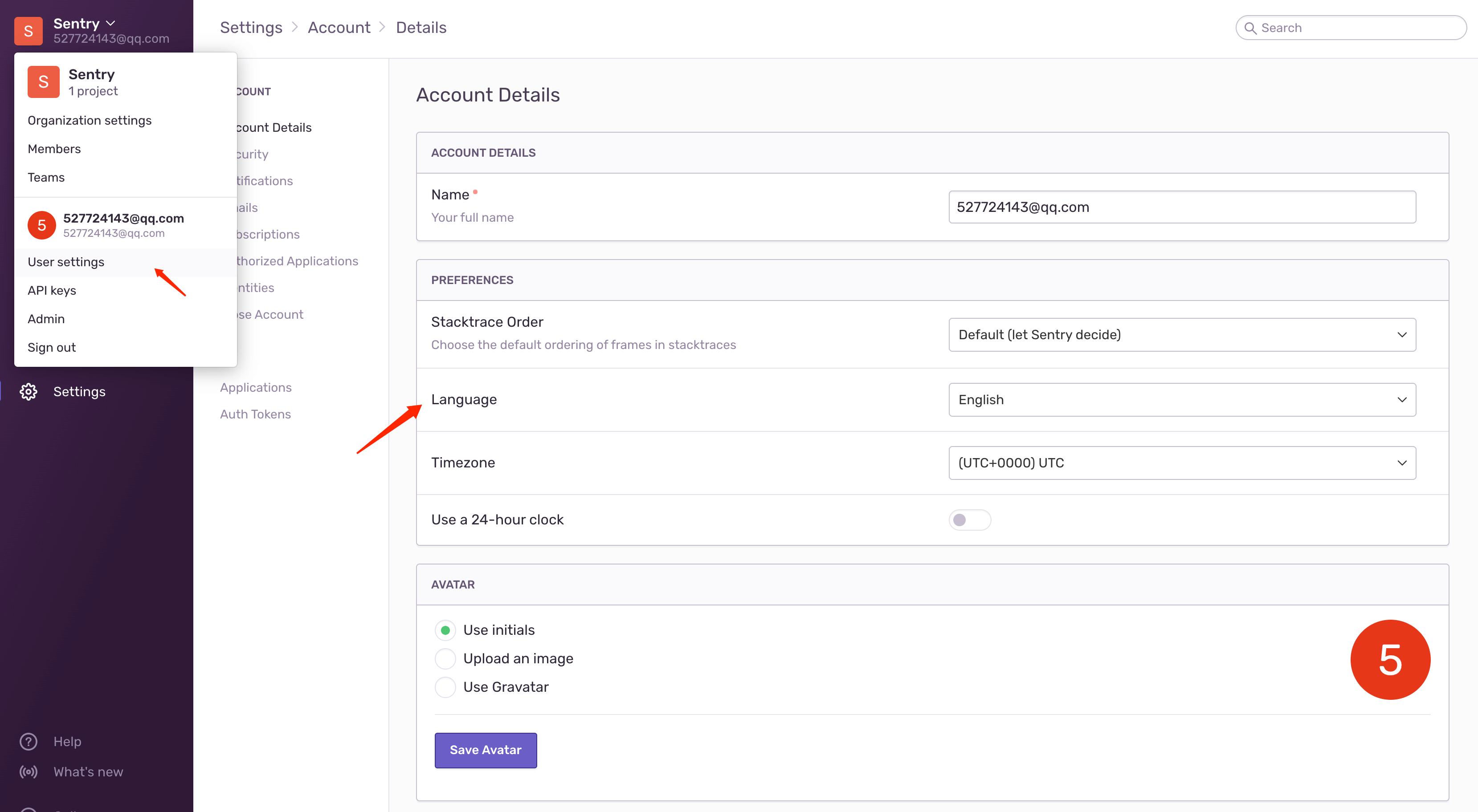1478x812 pixels.
Task: Open Auth Tokens in settings navigation
Action: tap(255, 414)
